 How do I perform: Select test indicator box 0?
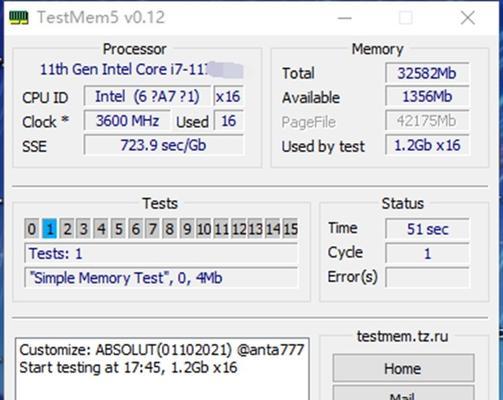point(32,229)
